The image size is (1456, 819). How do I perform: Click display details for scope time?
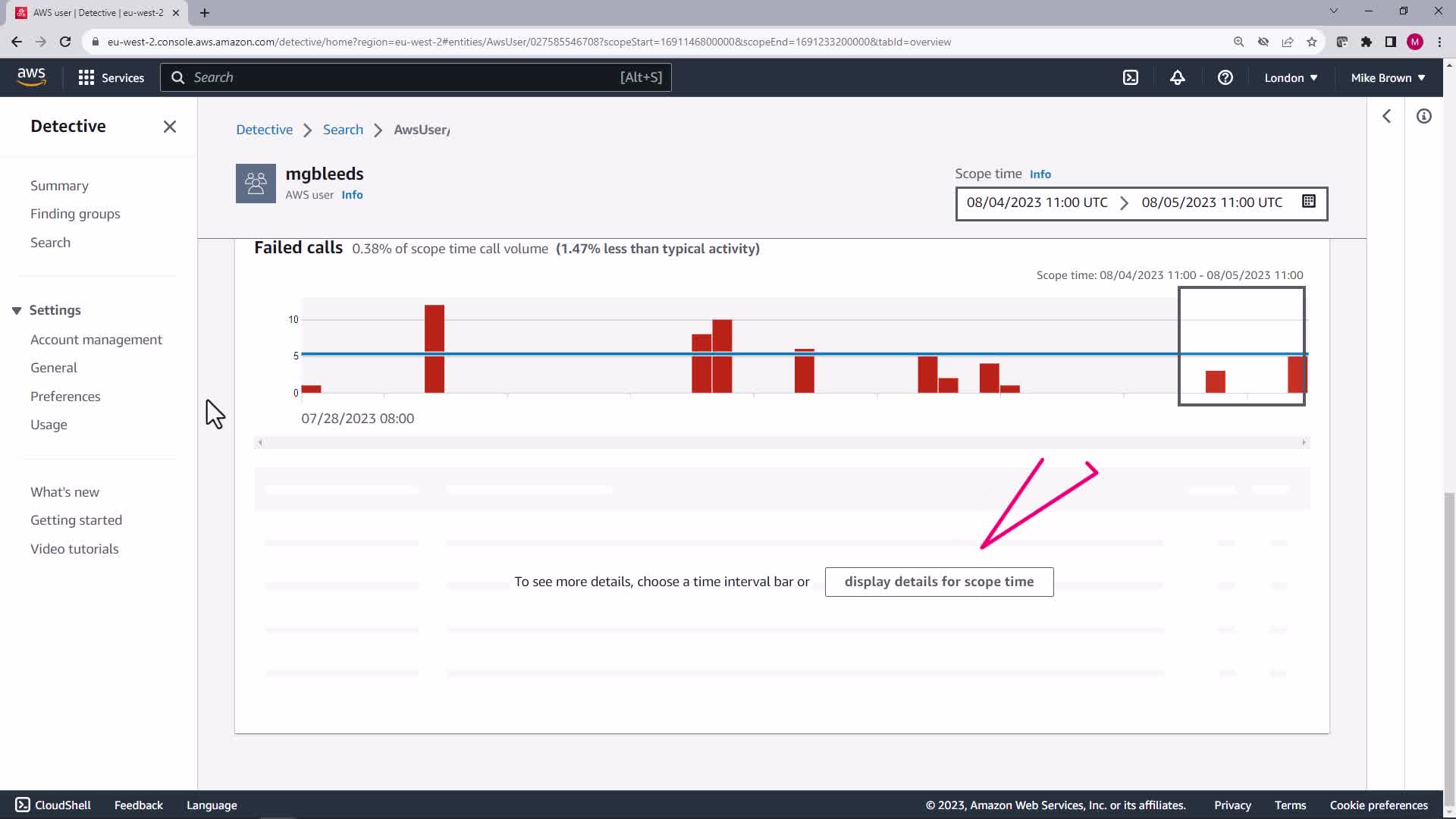pos(939,582)
